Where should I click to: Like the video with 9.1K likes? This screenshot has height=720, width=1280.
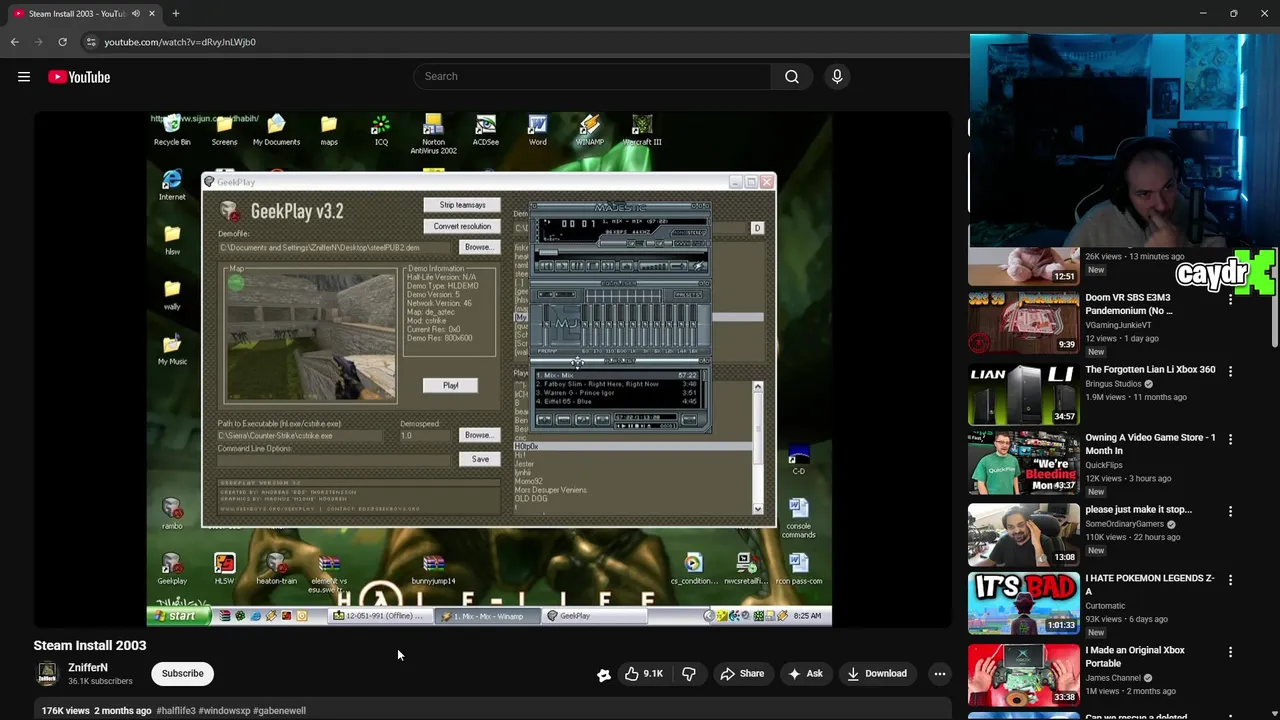coord(643,674)
